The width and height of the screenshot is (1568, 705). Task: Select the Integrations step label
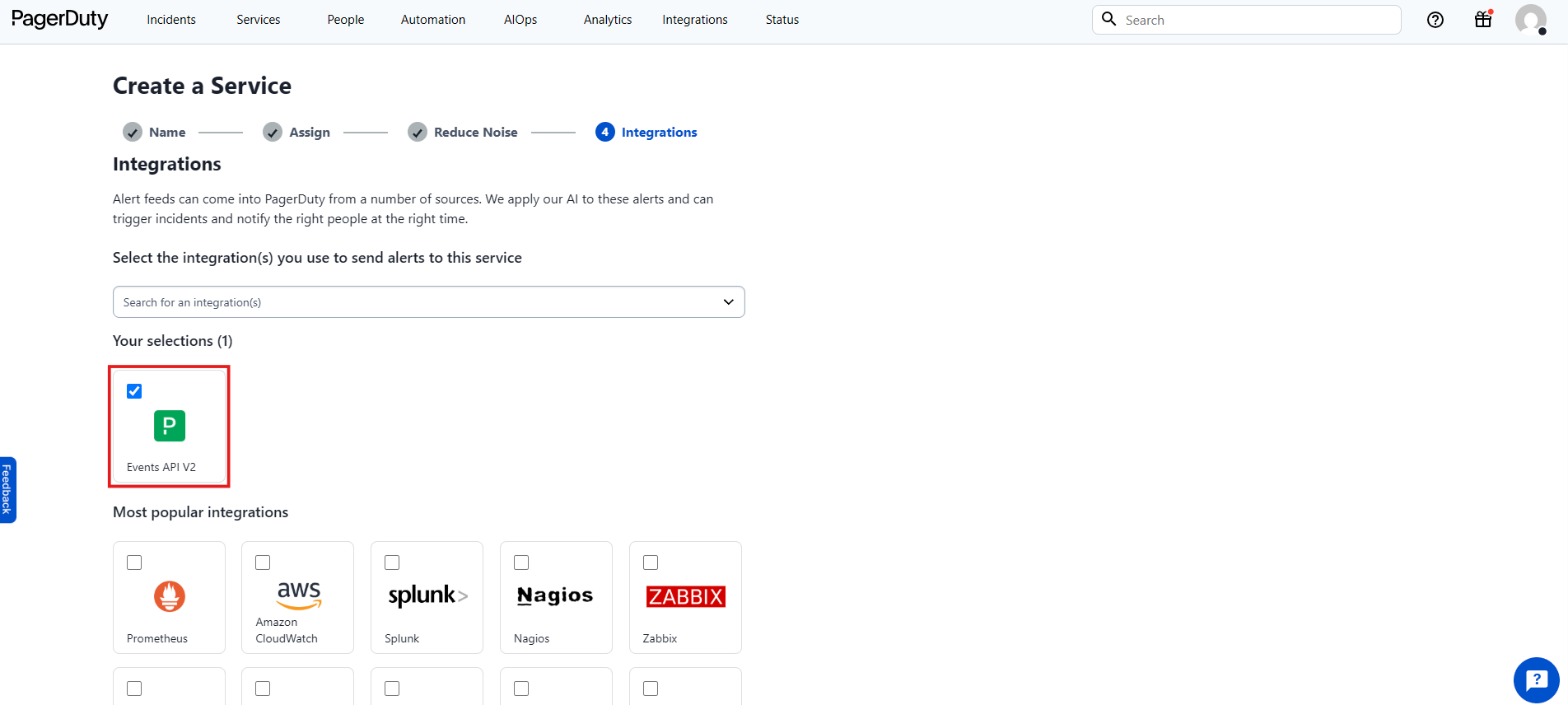coord(660,132)
